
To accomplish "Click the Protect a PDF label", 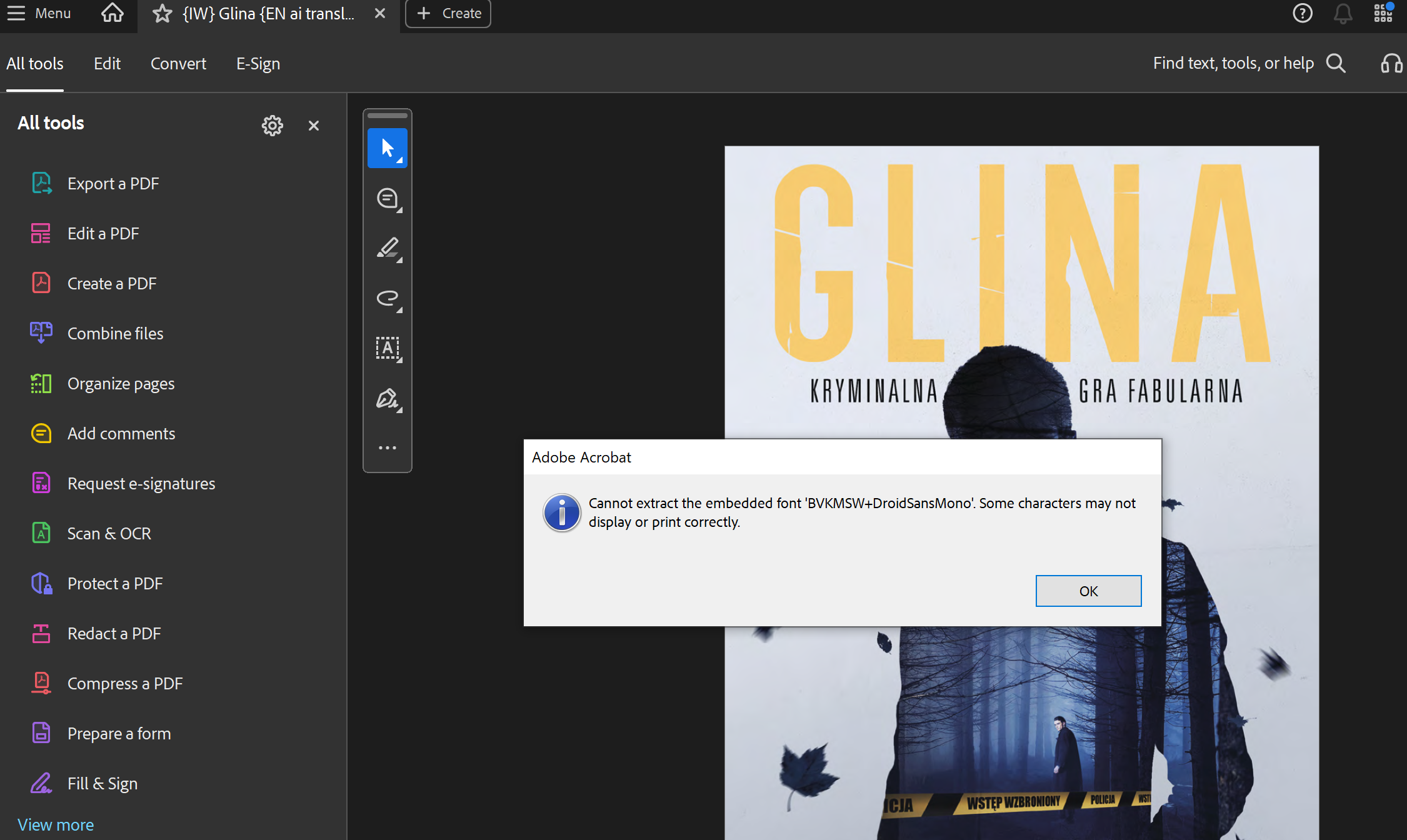I will pos(115,583).
